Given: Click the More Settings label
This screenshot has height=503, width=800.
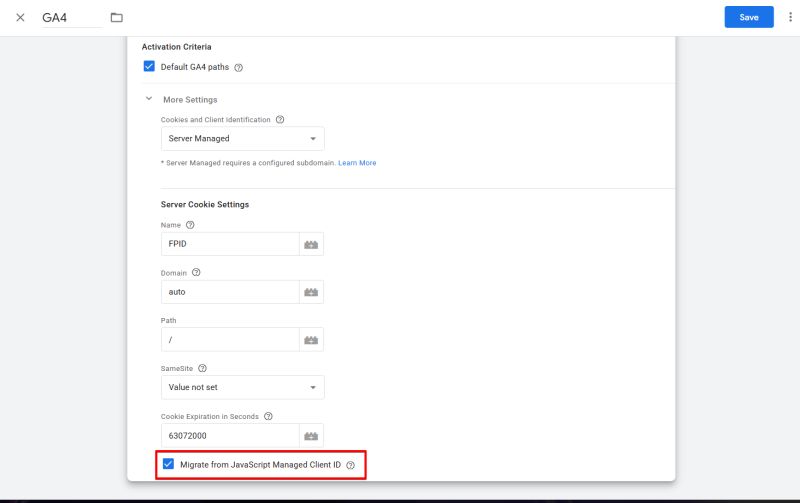Looking at the screenshot, I should pos(190,99).
